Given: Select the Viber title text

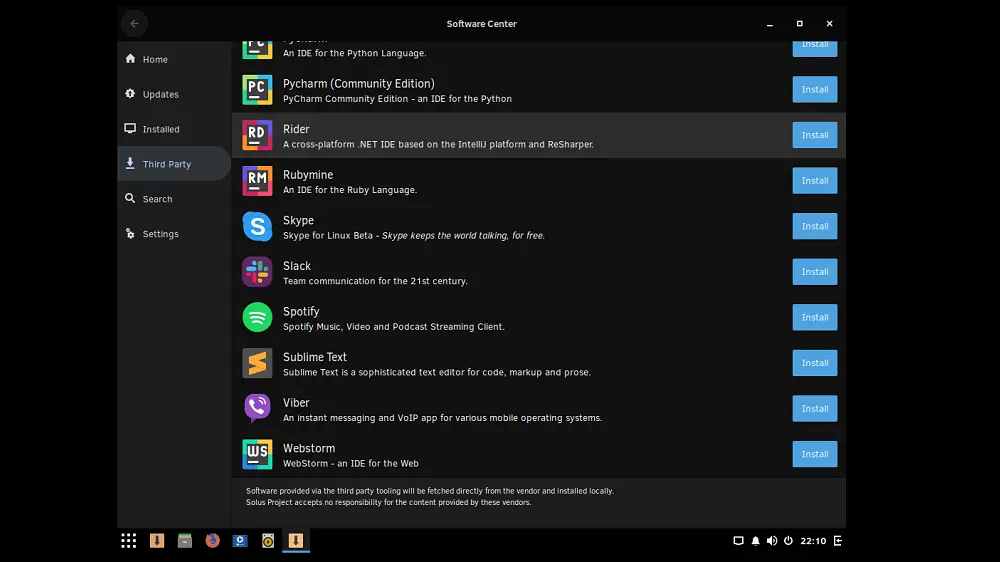Looking at the screenshot, I should point(296,403).
